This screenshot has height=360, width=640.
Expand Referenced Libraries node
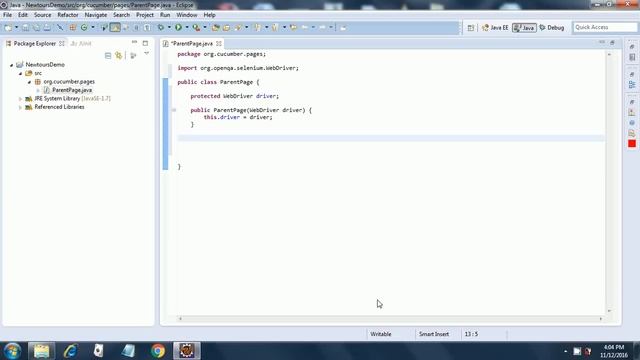pos(20,107)
